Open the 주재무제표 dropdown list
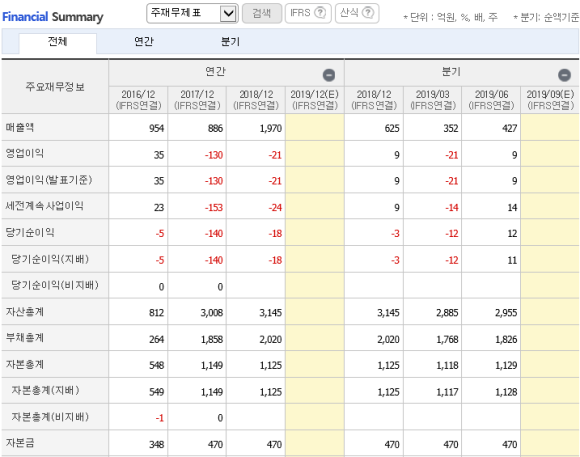 [192, 14]
